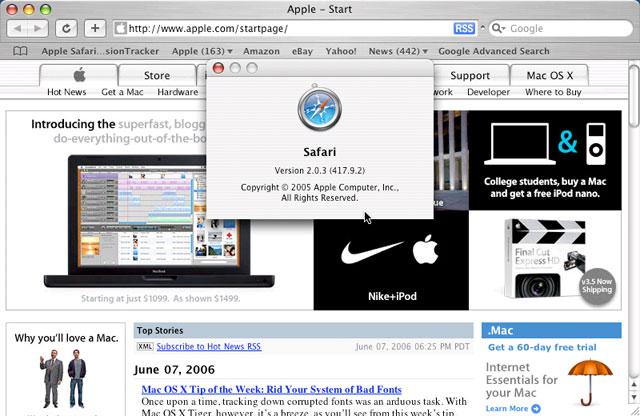Click the Safari compass icon in About window
The image size is (640, 416).
tap(320, 109)
